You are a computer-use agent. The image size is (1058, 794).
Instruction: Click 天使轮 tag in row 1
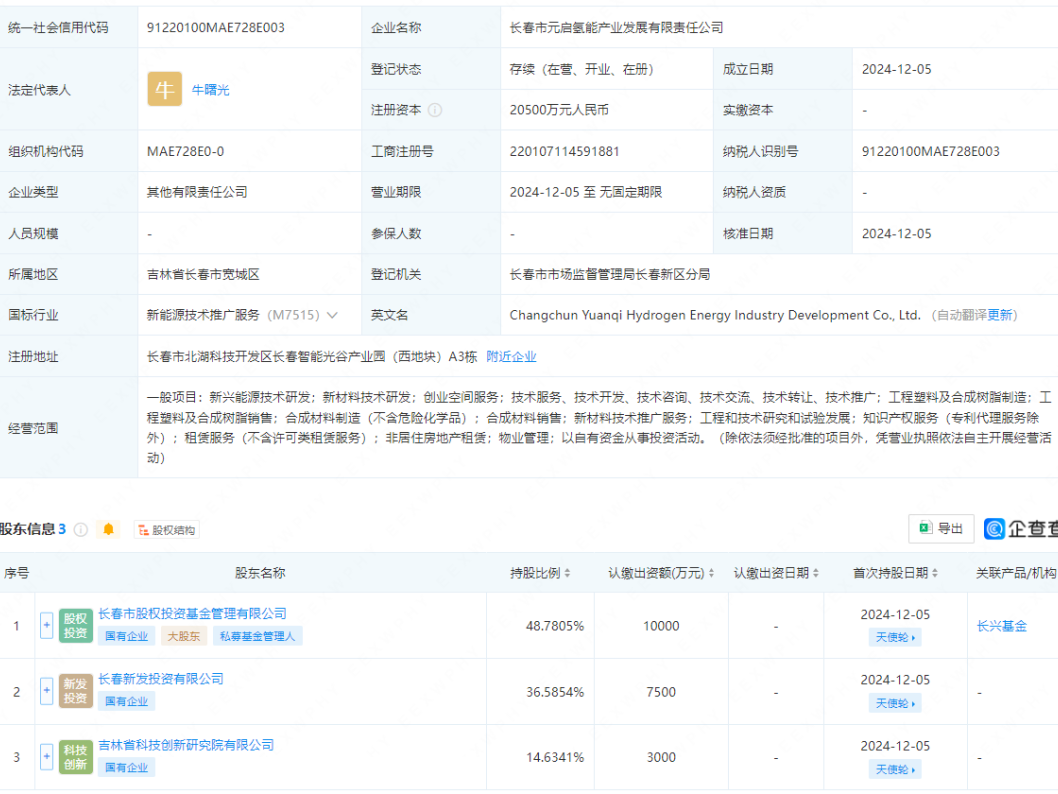[x=895, y=637]
